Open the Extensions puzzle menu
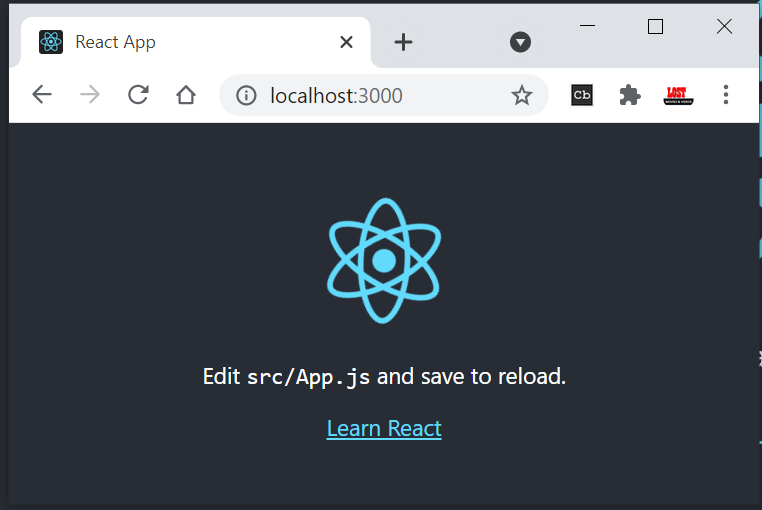The width and height of the screenshot is (762, 510). [x=630, y=95]
